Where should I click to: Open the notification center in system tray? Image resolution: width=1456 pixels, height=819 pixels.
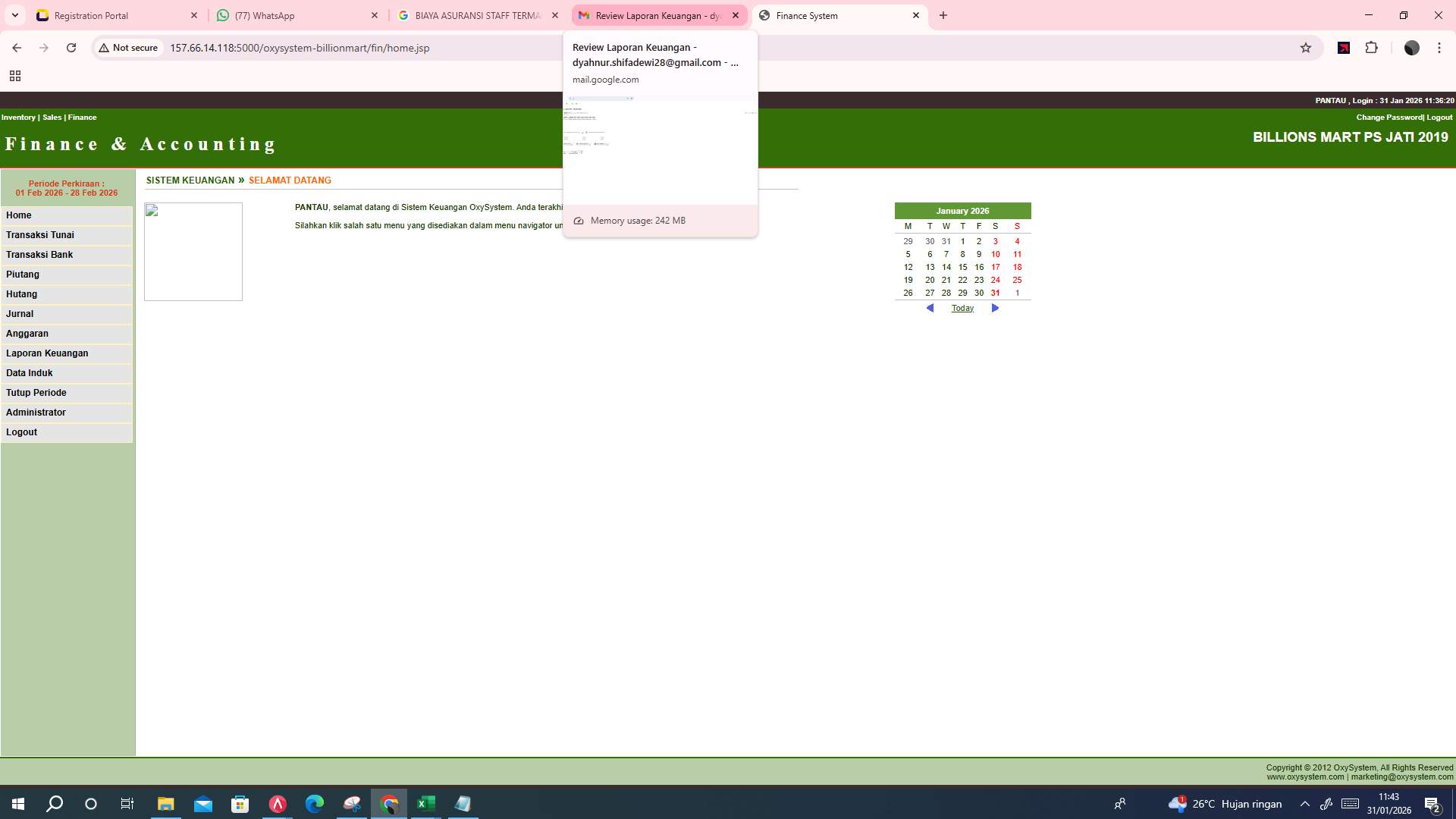(1432, 803)
